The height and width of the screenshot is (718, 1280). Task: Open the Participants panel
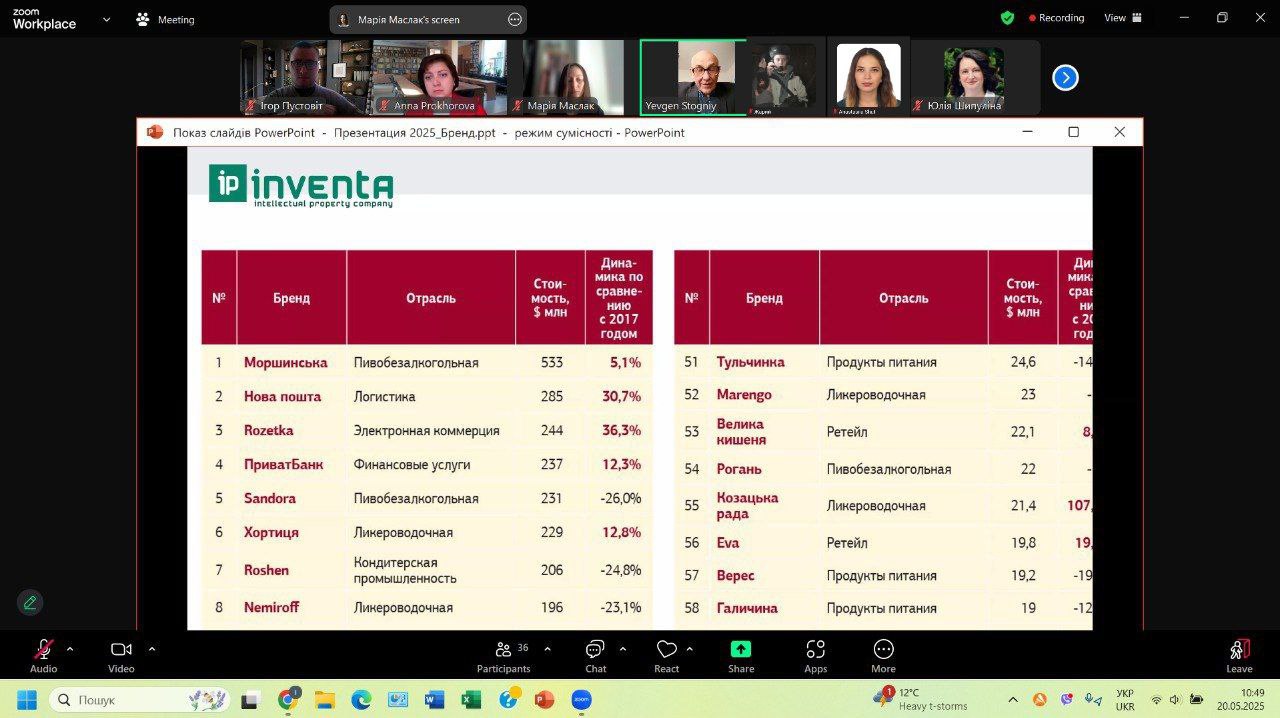pyautogui.click(x=504, y=656)
